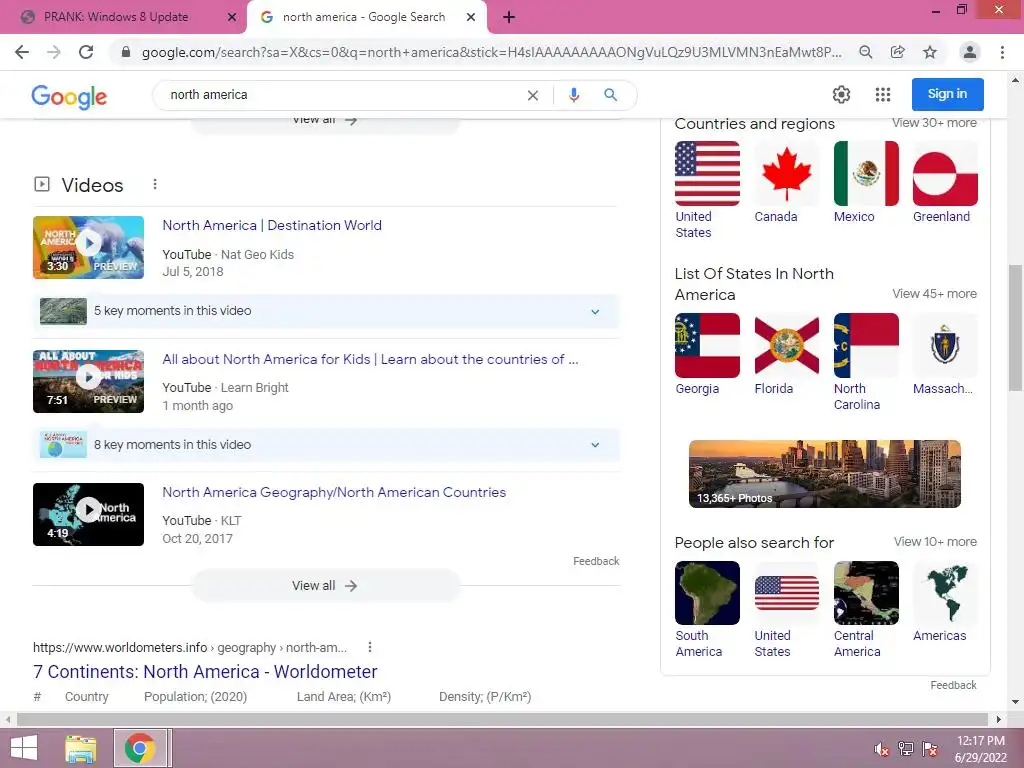Click the forward navigation arrow
Image resolution: width=1024 pixels, height=768 pixels.
(x=54, y=52)
